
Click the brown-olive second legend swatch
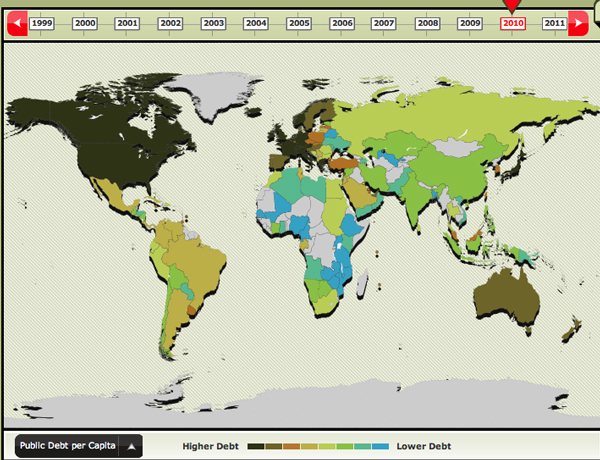274,446
